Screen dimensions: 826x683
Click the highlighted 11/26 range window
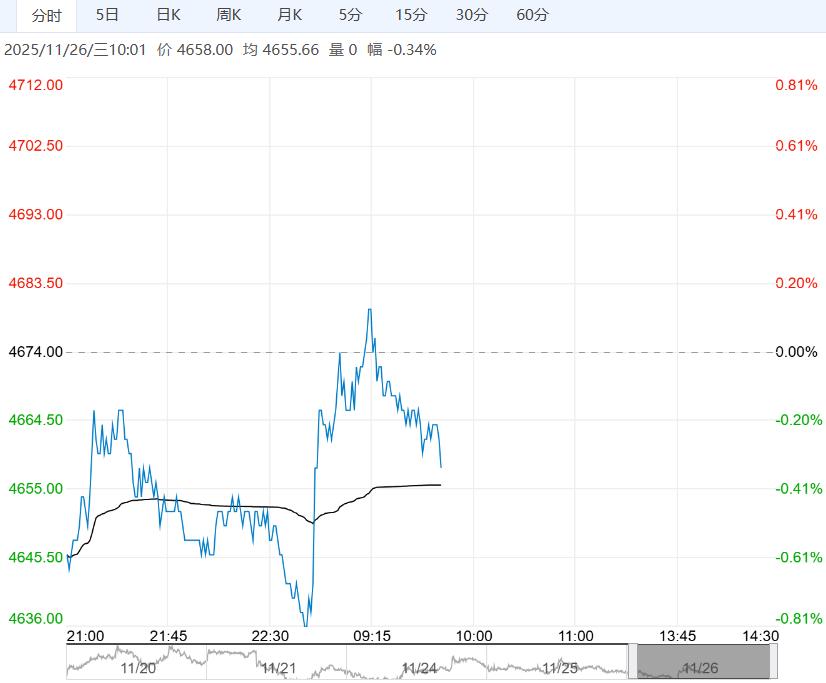703,661
